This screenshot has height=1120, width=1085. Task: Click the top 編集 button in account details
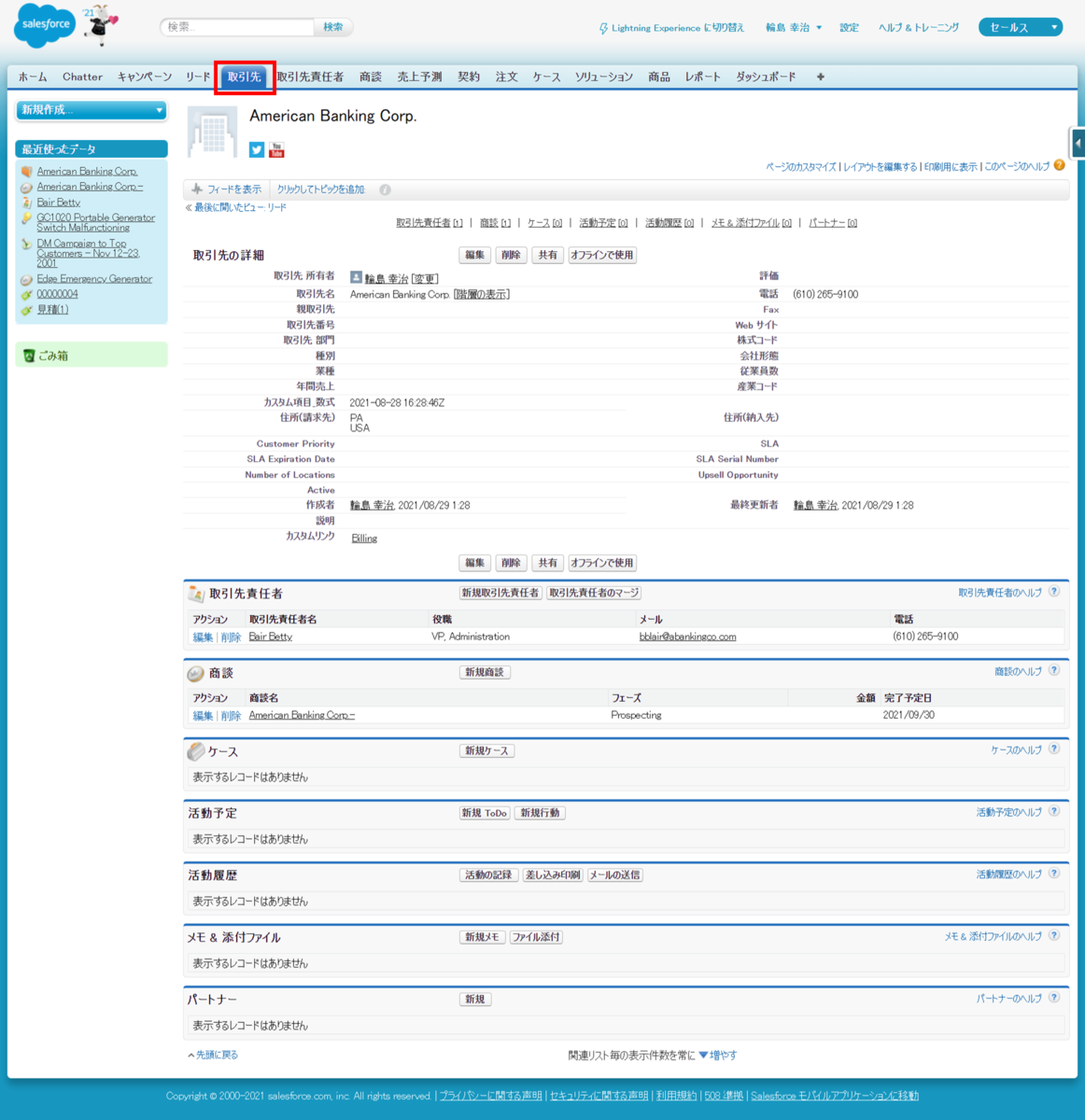(x=475, y=255)
